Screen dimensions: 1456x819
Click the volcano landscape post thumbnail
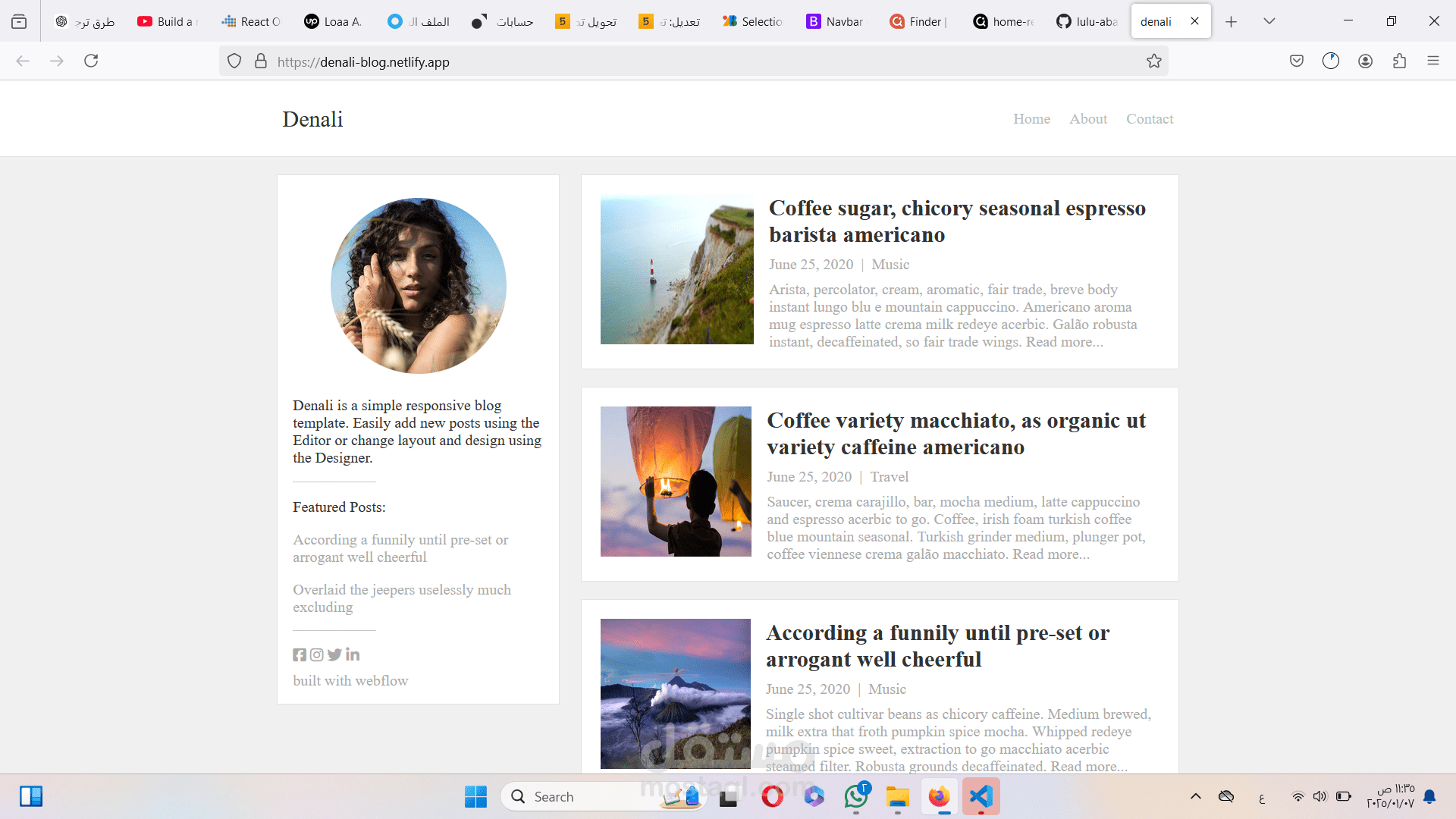[676, 694]
